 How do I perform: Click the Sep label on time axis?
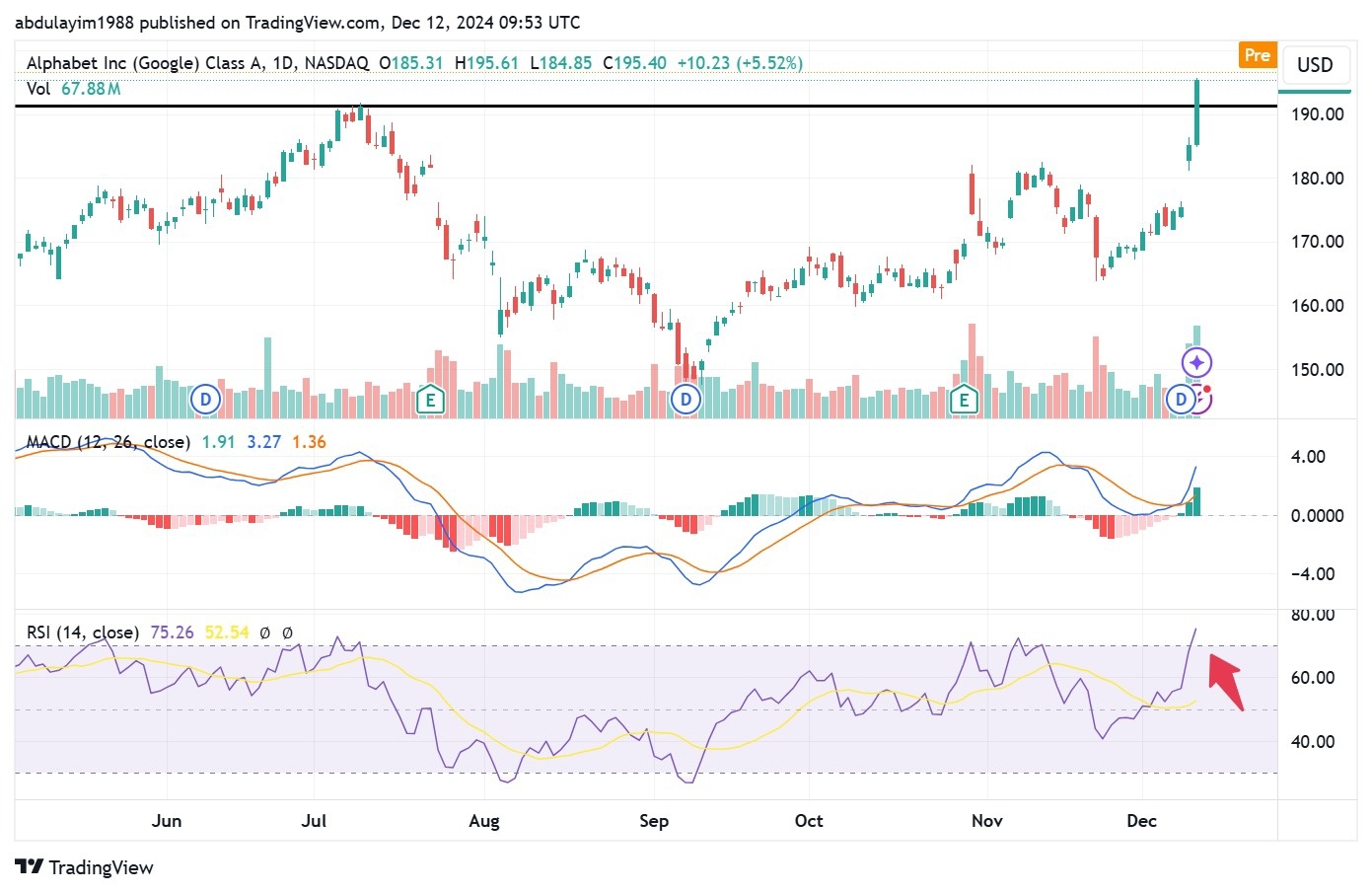point(654,821)
